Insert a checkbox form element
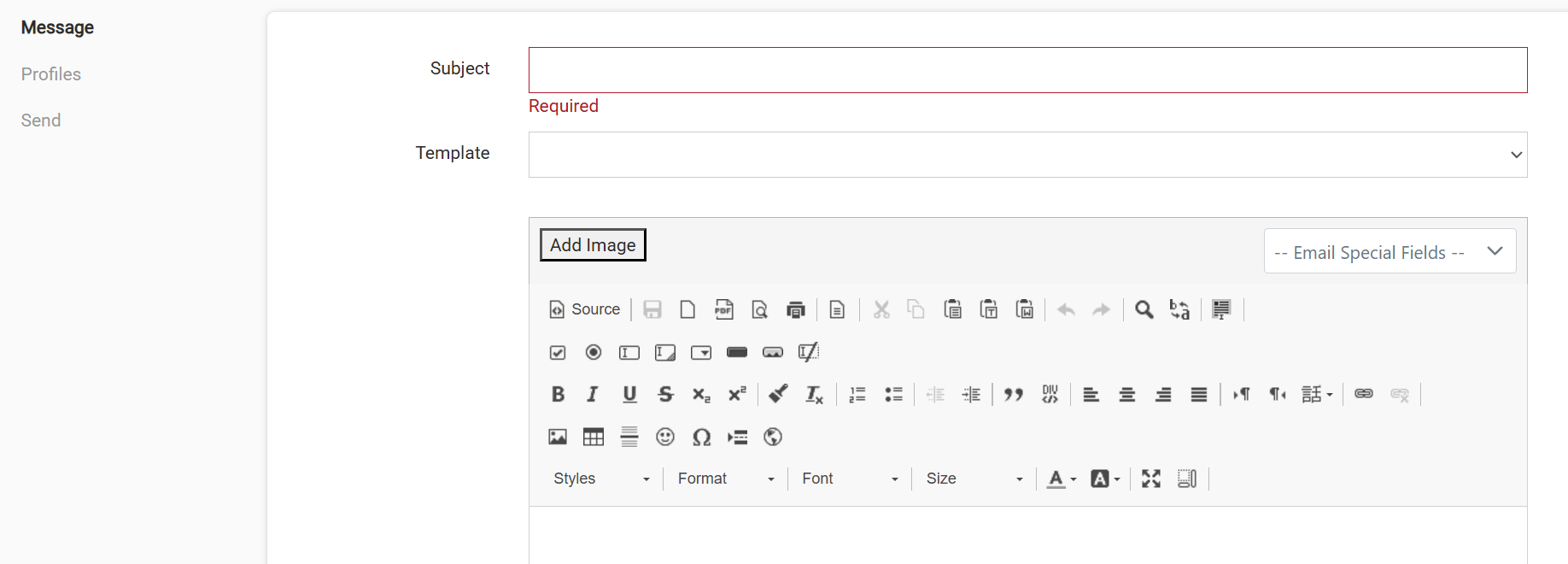 [x=558, y=352]
